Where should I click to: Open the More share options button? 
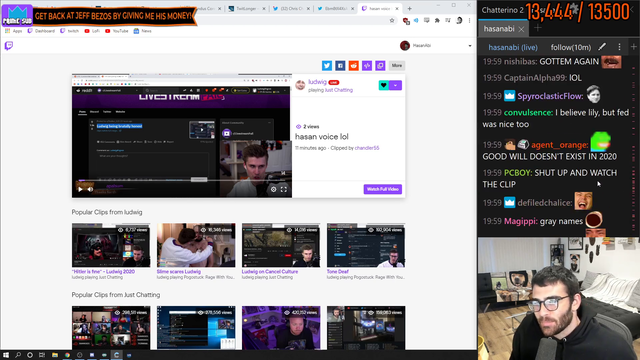point(397,65)
